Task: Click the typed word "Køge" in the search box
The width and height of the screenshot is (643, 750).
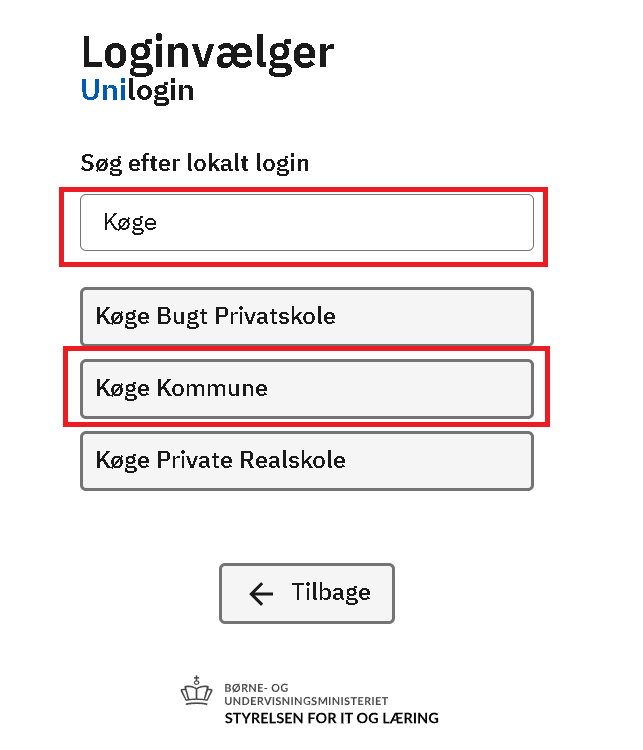Action: [130, 222]
